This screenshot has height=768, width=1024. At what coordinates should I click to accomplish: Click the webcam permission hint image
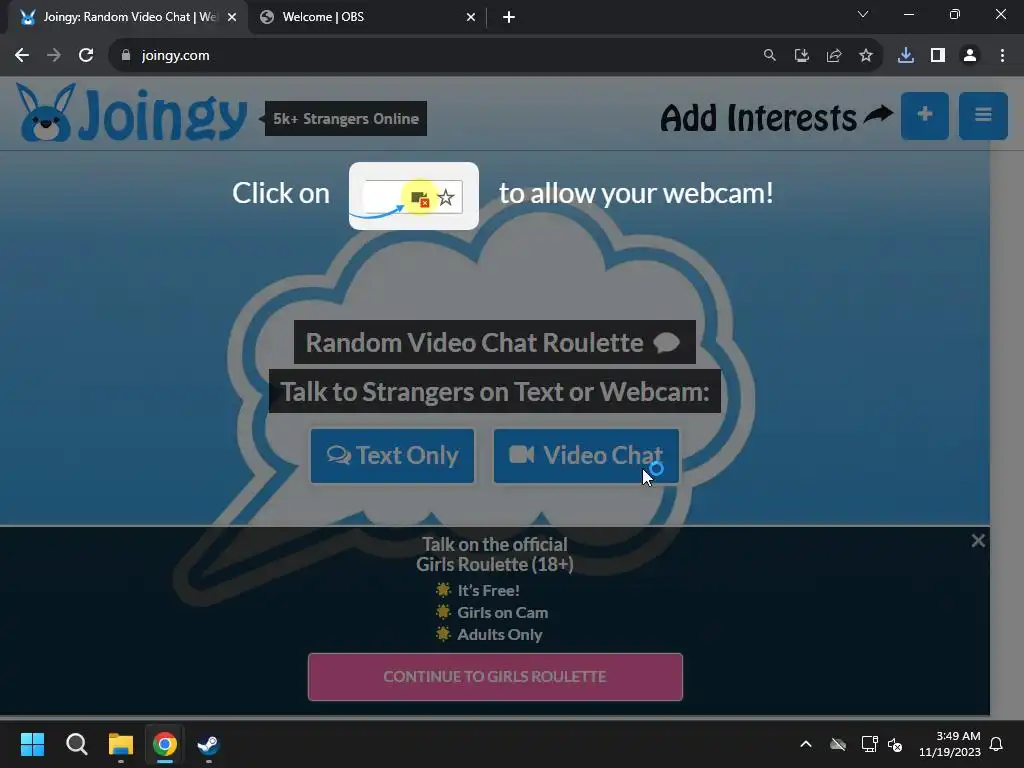413,196
